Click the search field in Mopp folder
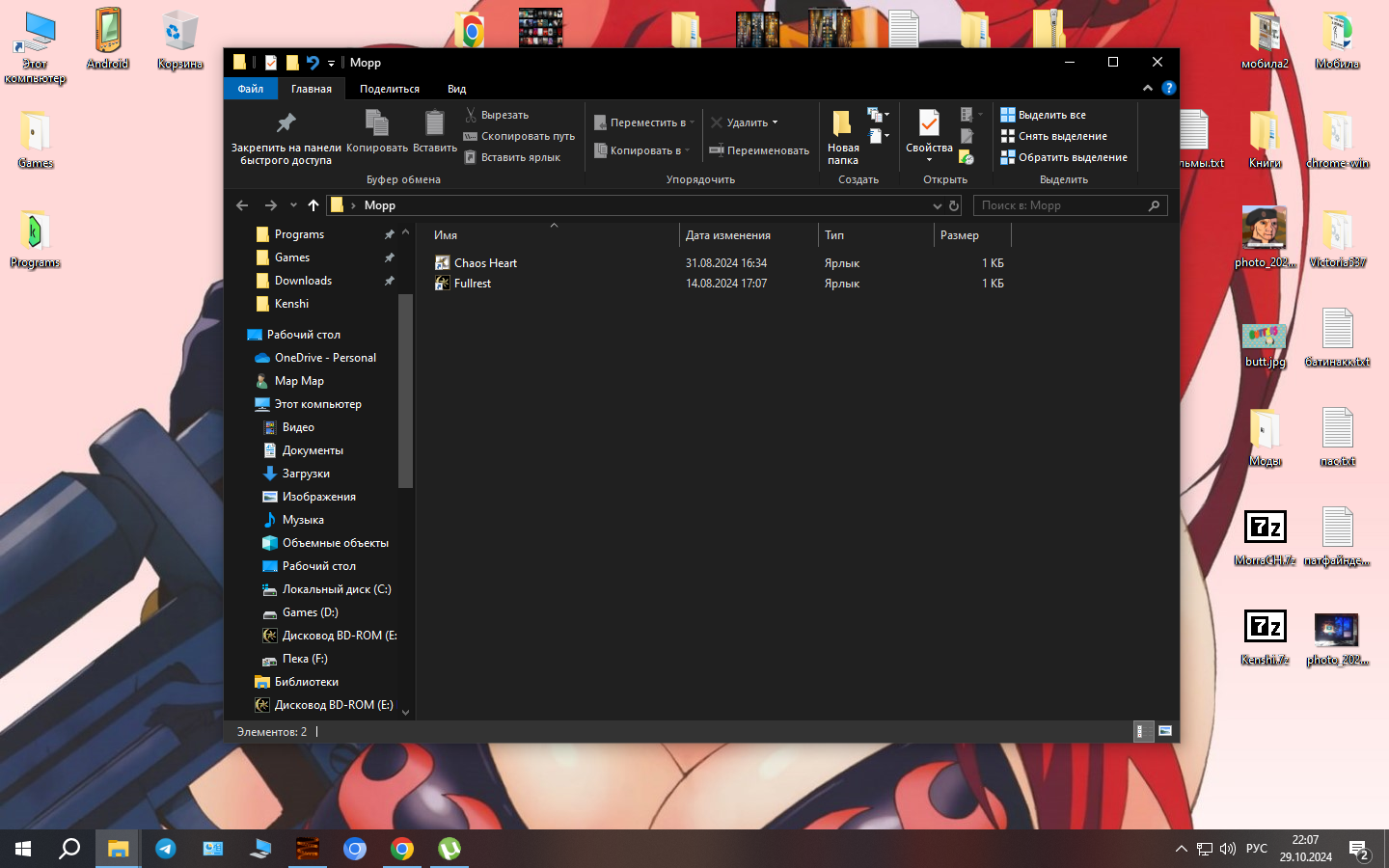The image size is (1389, 868). pos(1061,205)
